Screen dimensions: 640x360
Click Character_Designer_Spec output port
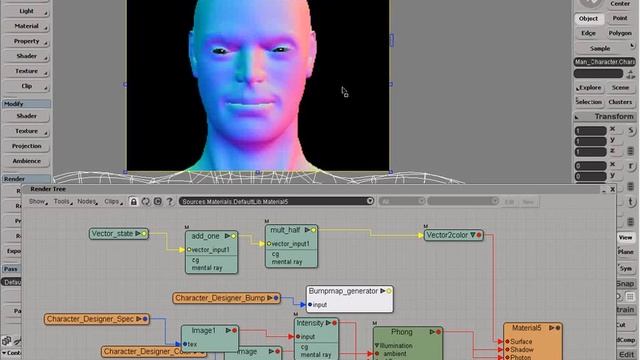145,319
